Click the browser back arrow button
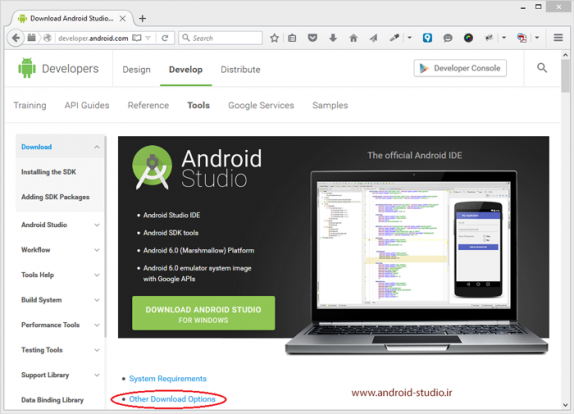 pyautogui.click(x=16, y=38)
